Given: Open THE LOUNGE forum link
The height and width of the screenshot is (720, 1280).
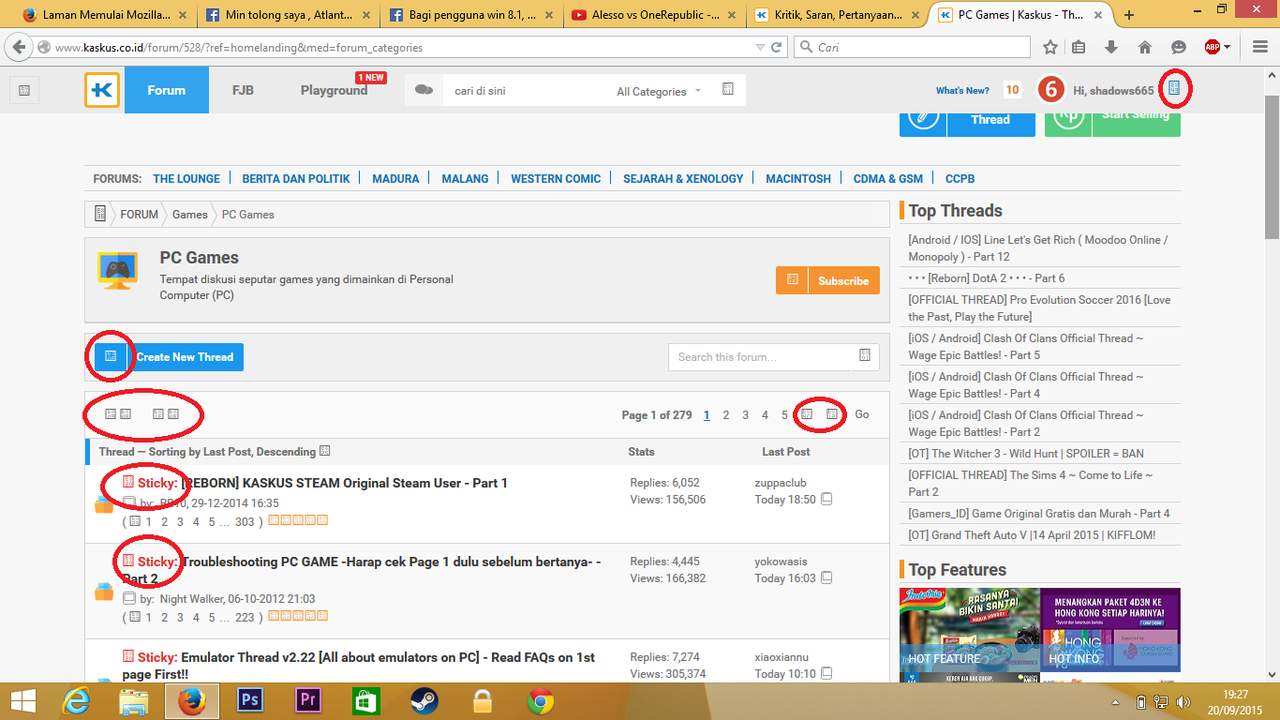Looking at the screenshot, I should [x=186, y=179].
